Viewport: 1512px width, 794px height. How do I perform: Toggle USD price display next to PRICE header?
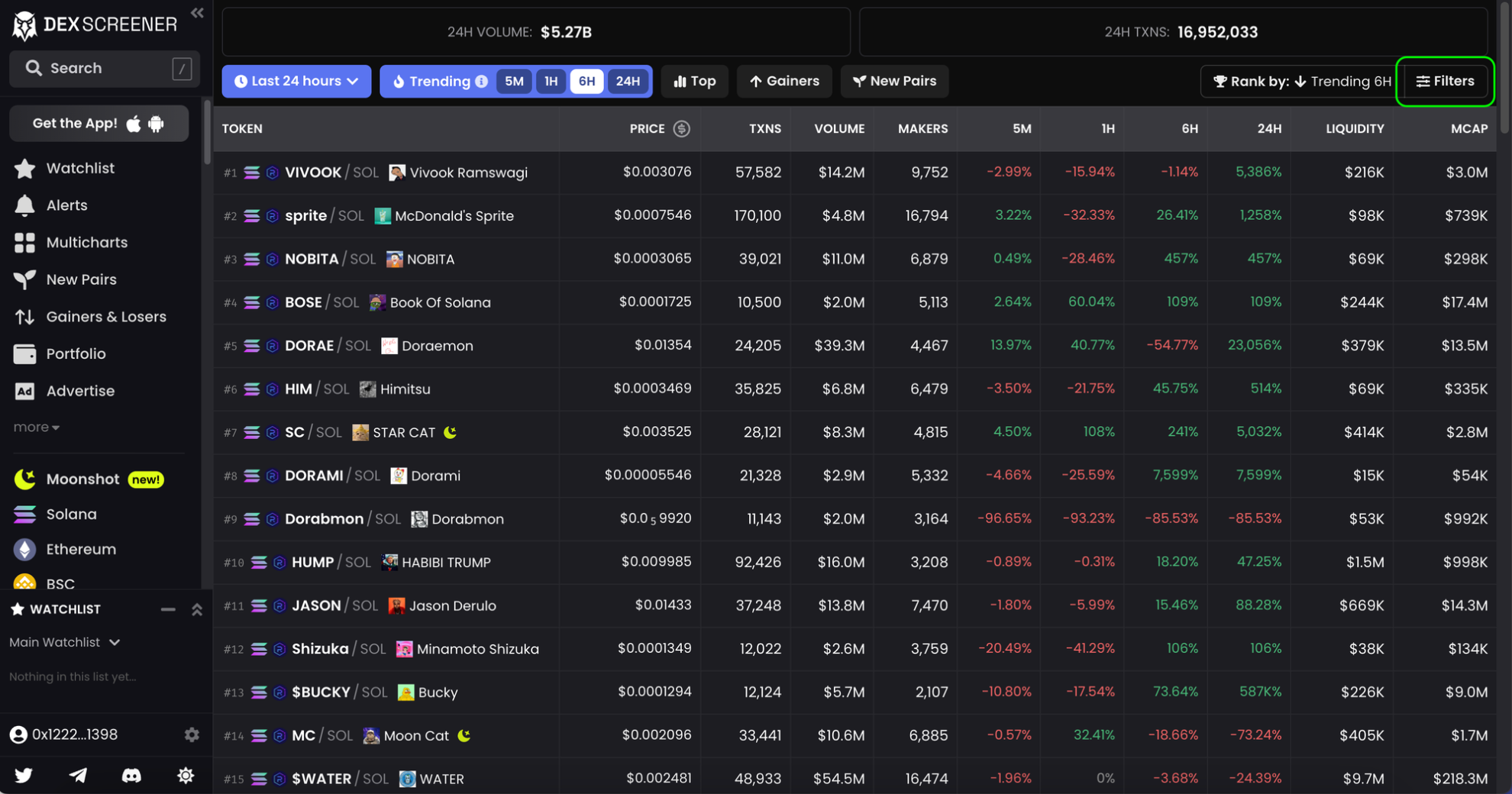pyautogui.click(x=680, y=128)
